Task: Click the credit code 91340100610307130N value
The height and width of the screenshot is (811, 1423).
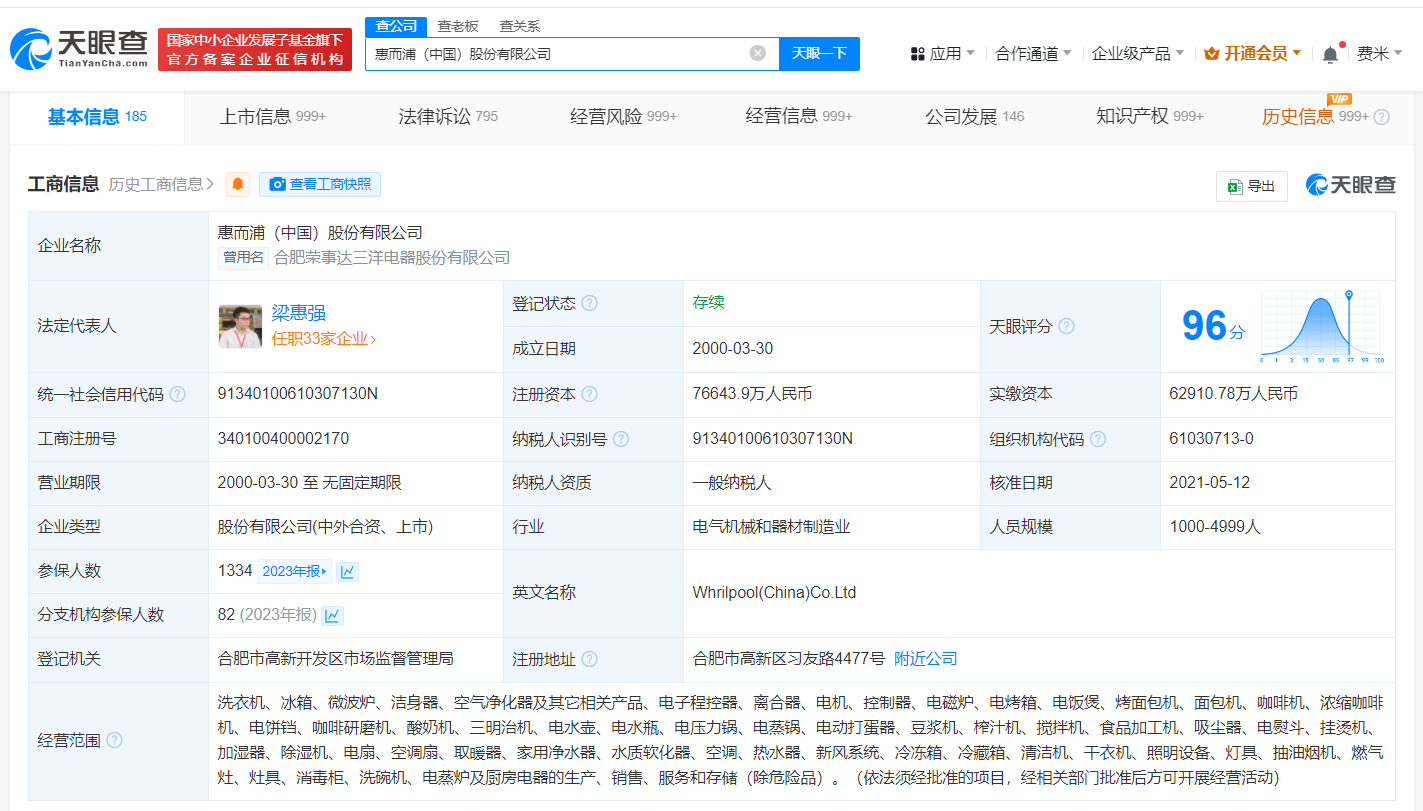Action: (x=298, y=394)
